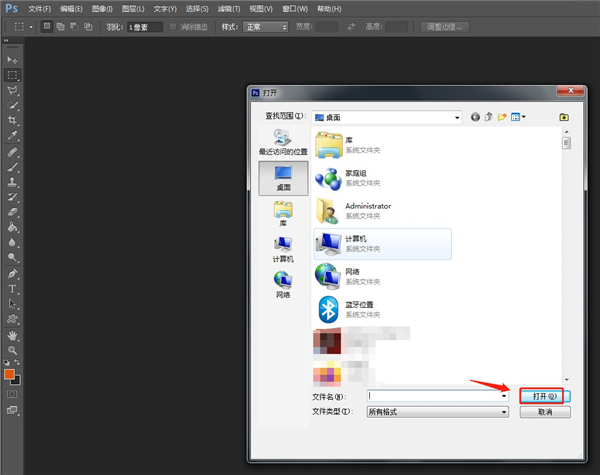Select the Crop tool
600x475 pixels.
(13, 120)
